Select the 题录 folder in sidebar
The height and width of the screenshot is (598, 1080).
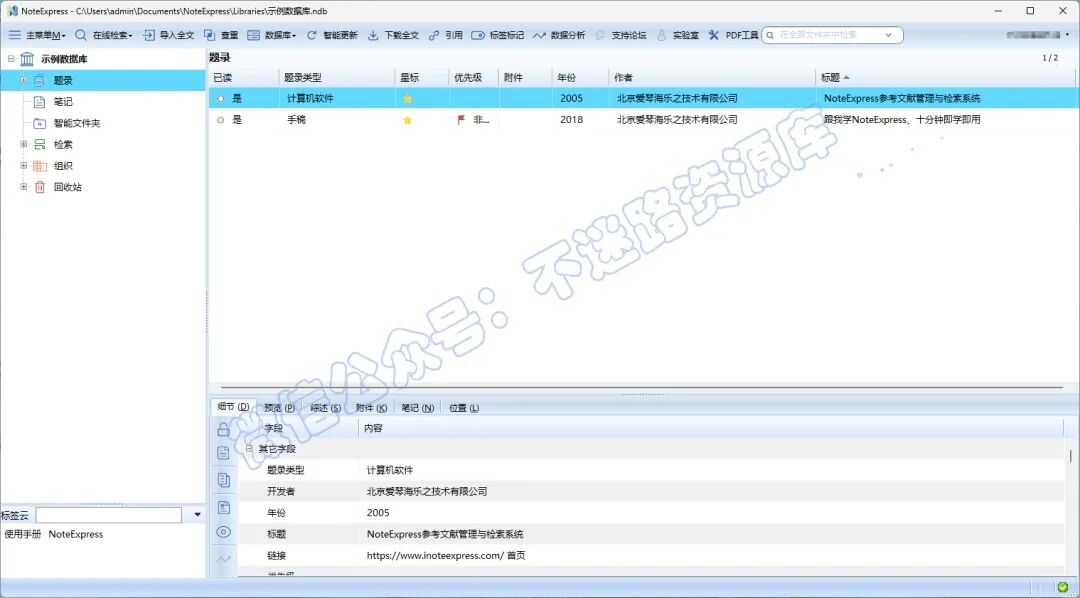(63, 81)
